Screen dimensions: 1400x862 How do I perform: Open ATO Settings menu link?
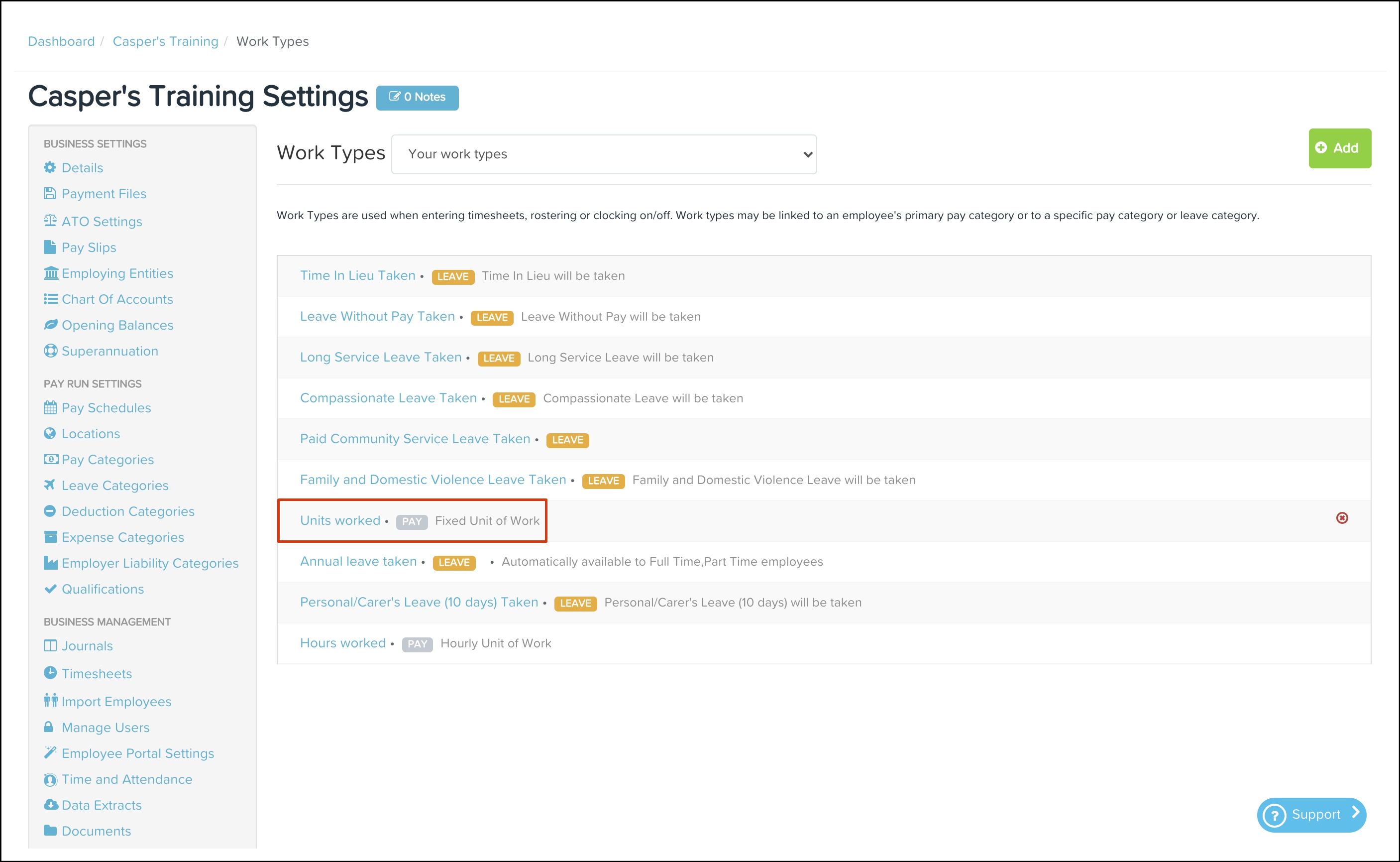click(102, 221)
